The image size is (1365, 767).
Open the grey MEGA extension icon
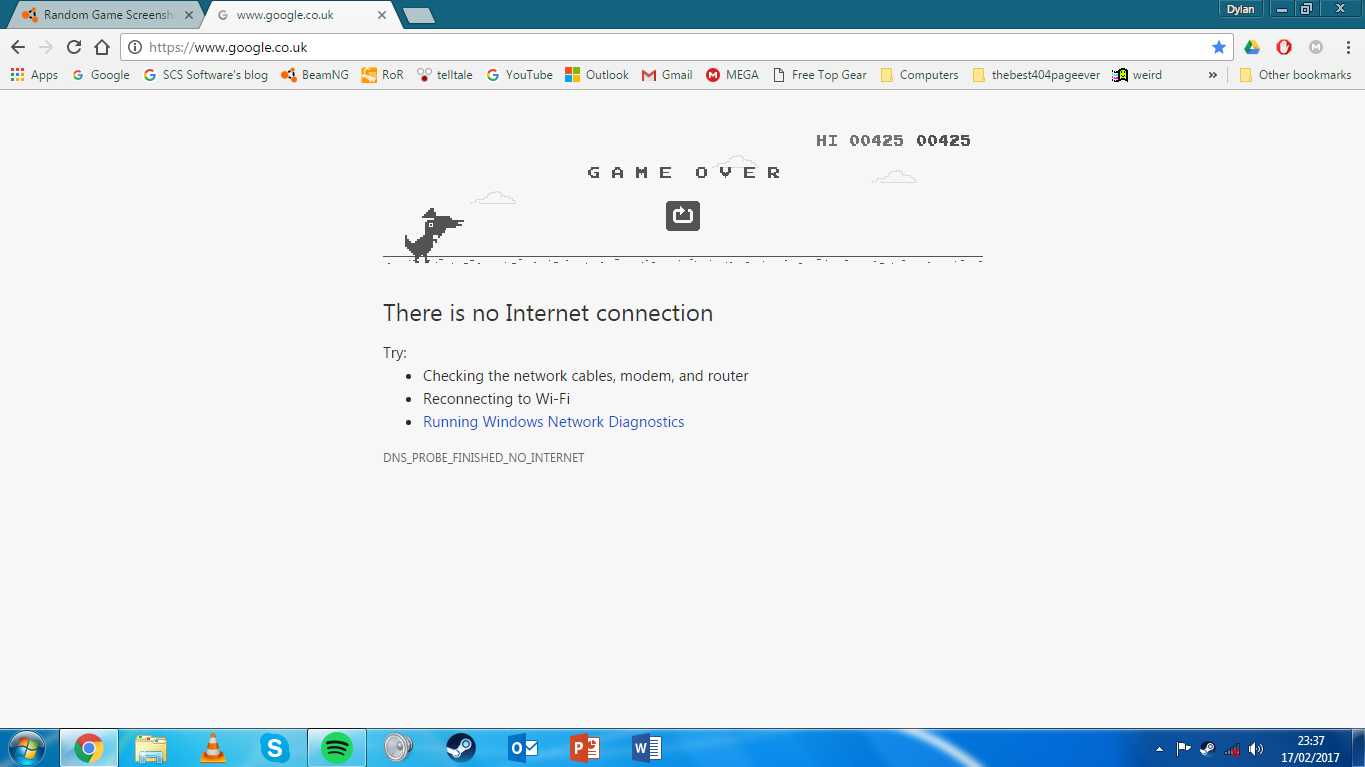[x=1316, y=47]
